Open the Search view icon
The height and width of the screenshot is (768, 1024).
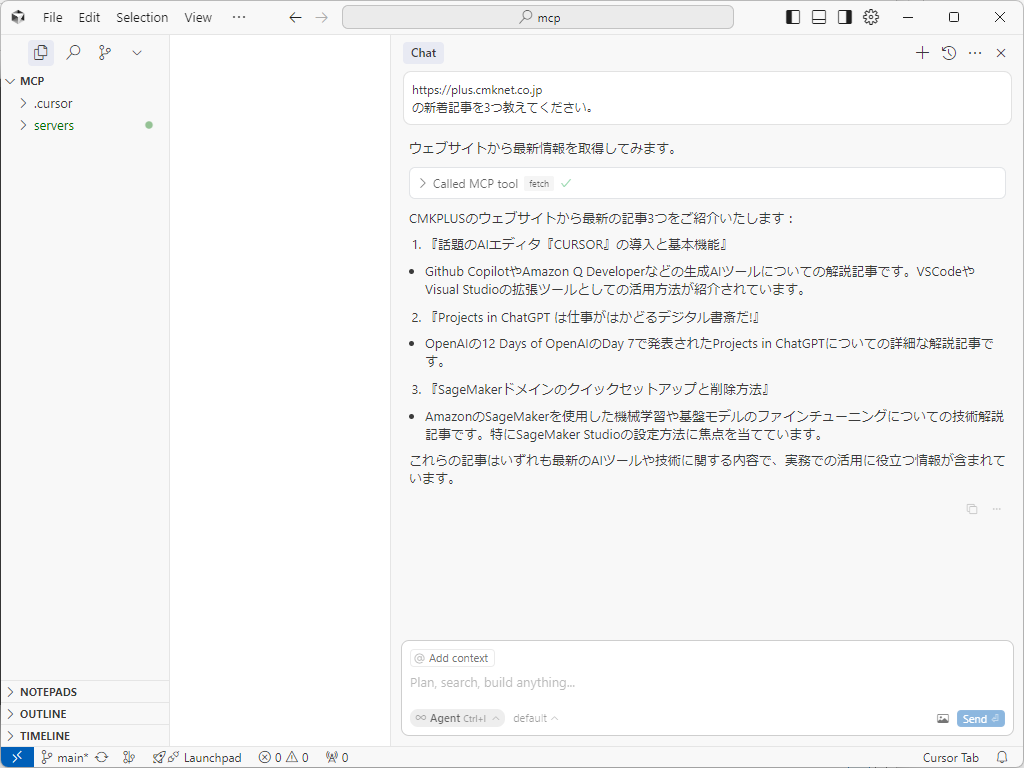click(73, 53)
